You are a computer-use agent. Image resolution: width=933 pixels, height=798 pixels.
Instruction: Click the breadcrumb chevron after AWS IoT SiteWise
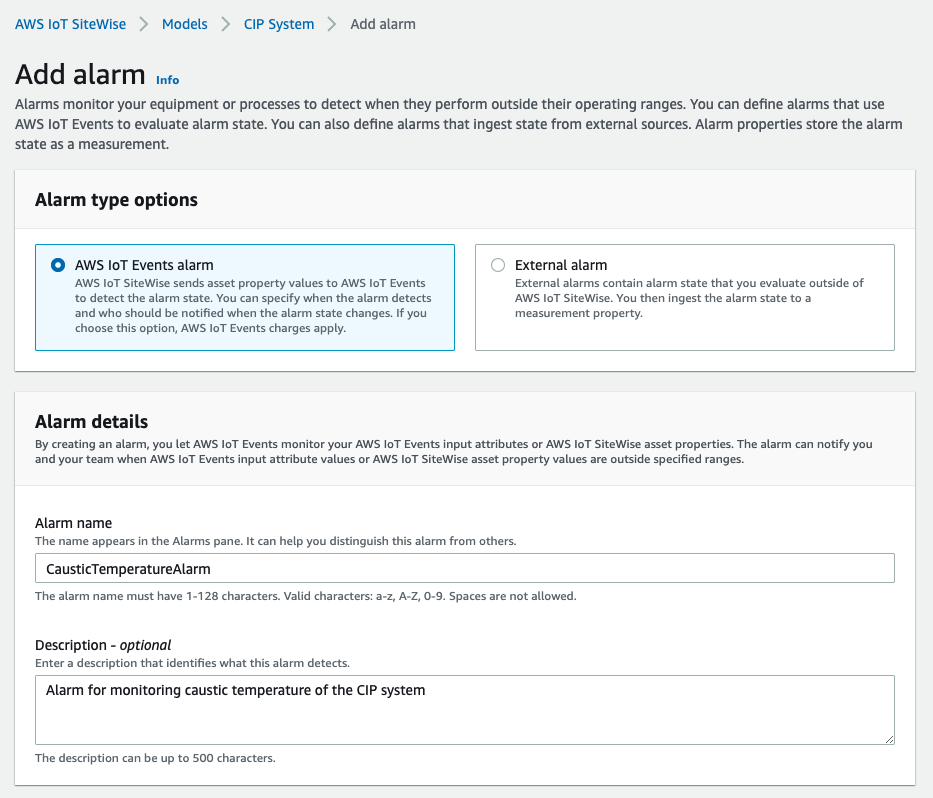[x=141, y=24]
